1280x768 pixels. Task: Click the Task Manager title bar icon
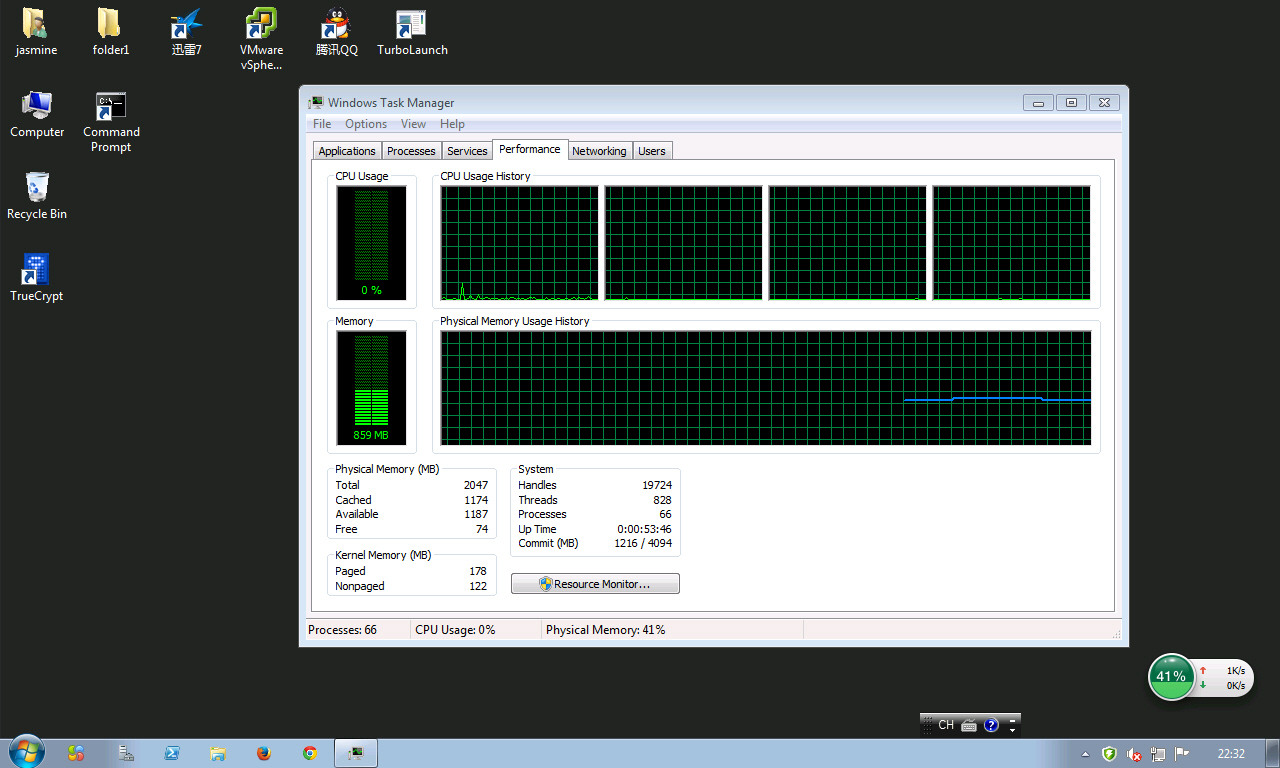pos(316,102)
